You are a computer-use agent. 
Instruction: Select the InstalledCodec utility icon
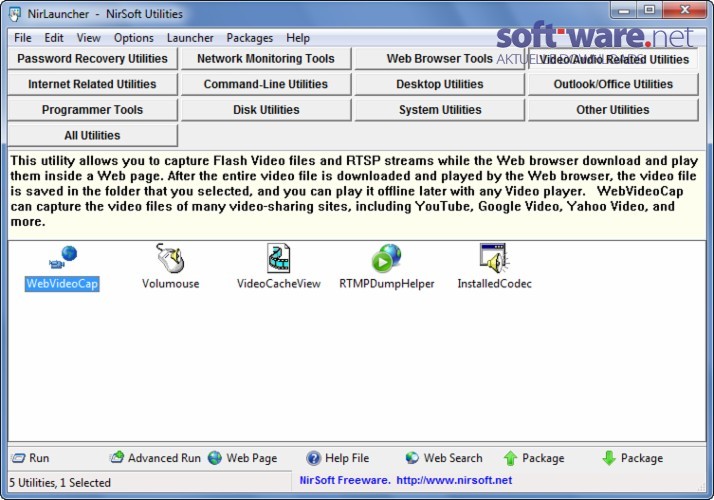tap(495, 267)
